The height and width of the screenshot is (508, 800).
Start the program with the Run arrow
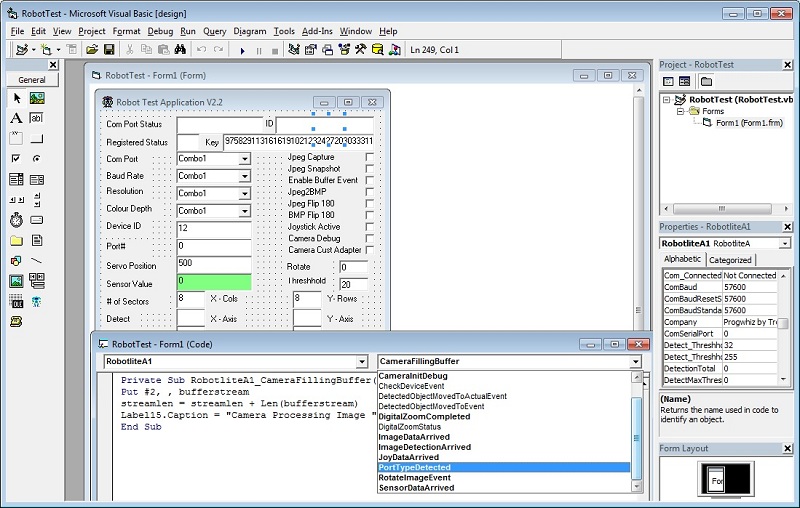(243, 50)
